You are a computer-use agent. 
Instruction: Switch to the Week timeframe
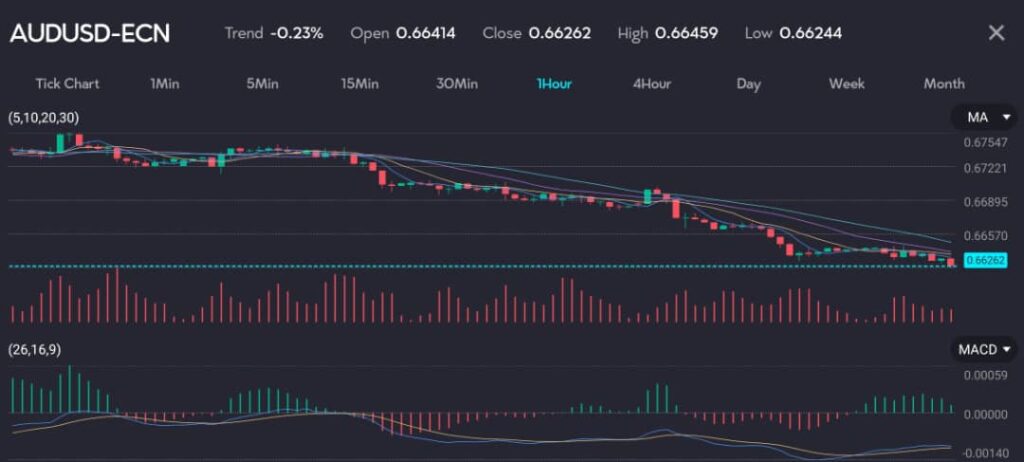pyautogui.click(x=847, y=84)
